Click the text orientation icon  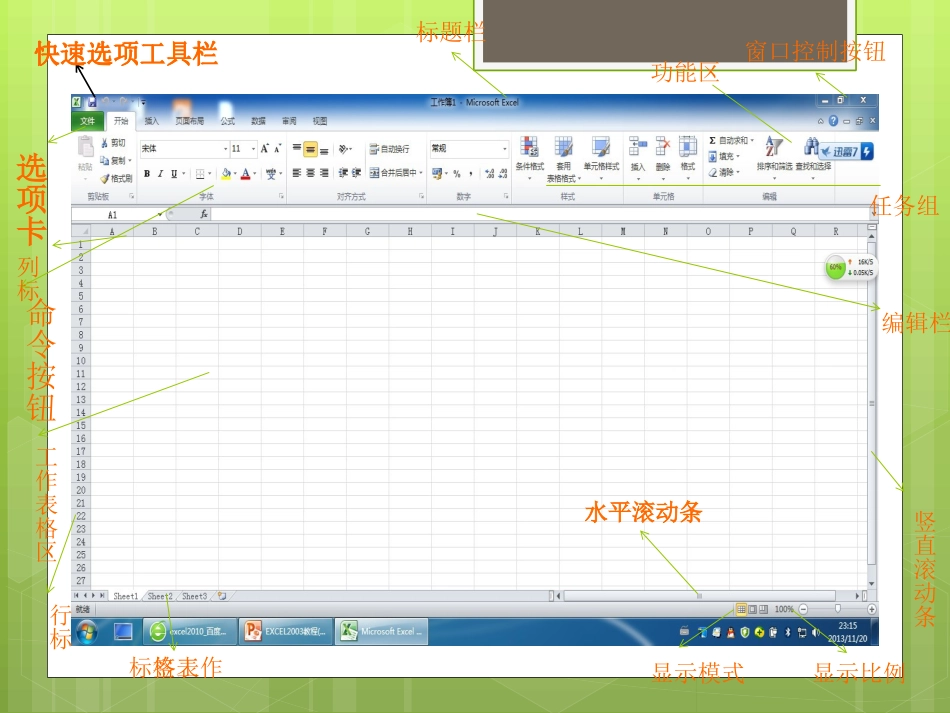344,148
